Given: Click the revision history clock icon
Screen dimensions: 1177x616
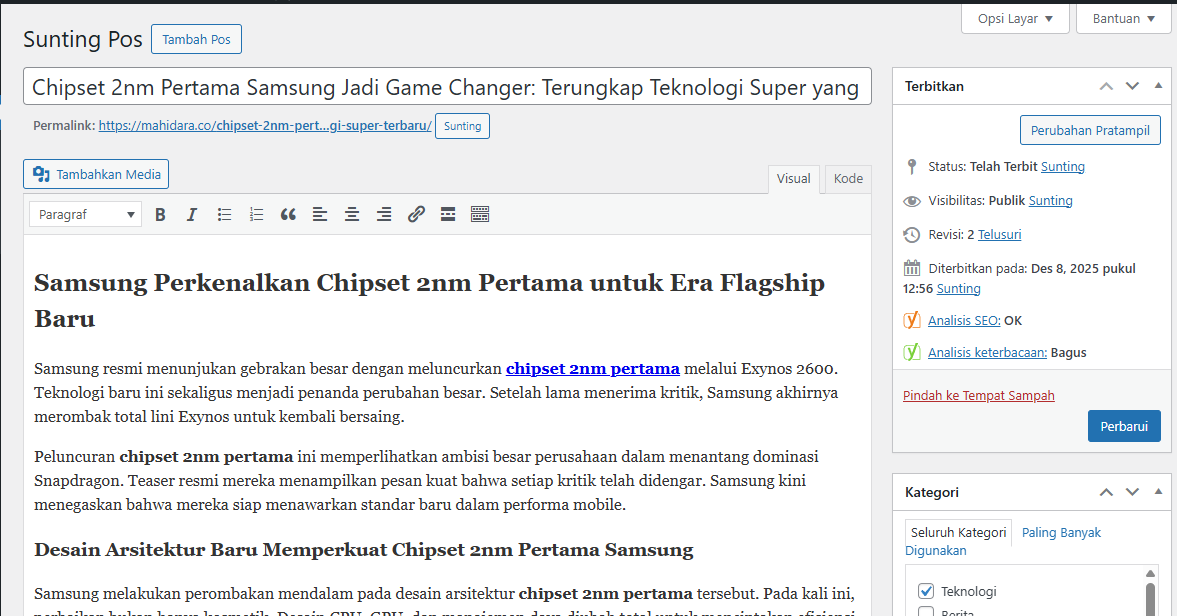Looking at the screenshot, I should 911,235.
